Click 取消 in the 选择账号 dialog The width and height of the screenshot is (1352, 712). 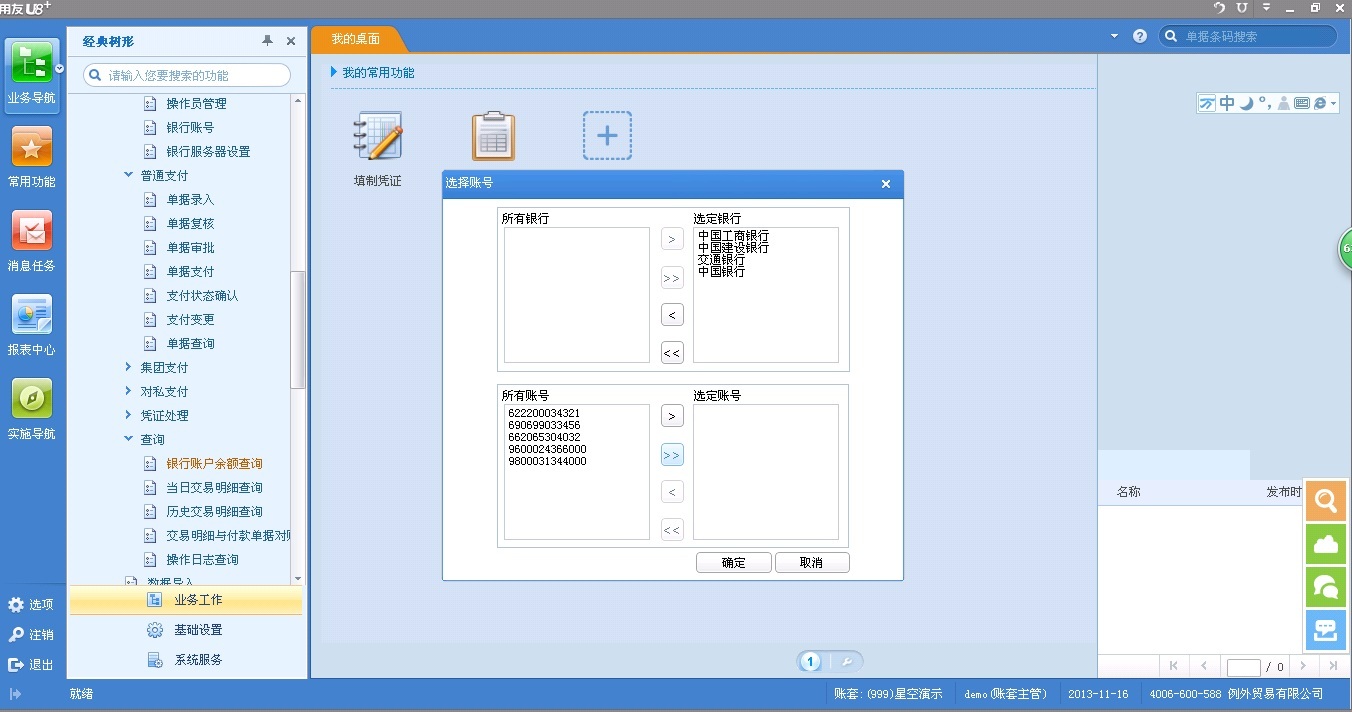point(812,563)
